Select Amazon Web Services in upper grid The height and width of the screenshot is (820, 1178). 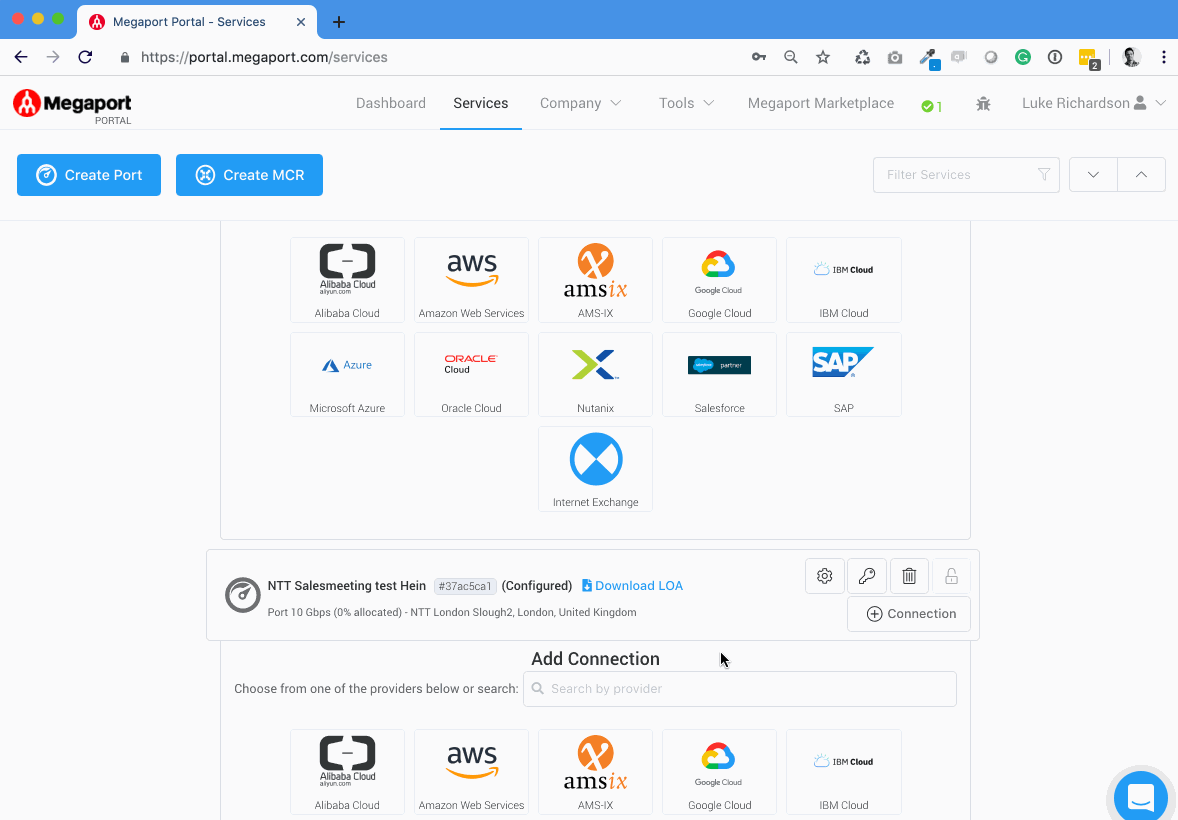pyautogui.click(x=471, y=280)
